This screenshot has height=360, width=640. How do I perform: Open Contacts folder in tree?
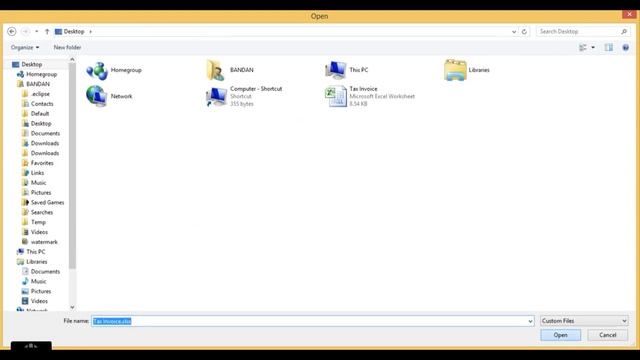click(x=42, y=104)
